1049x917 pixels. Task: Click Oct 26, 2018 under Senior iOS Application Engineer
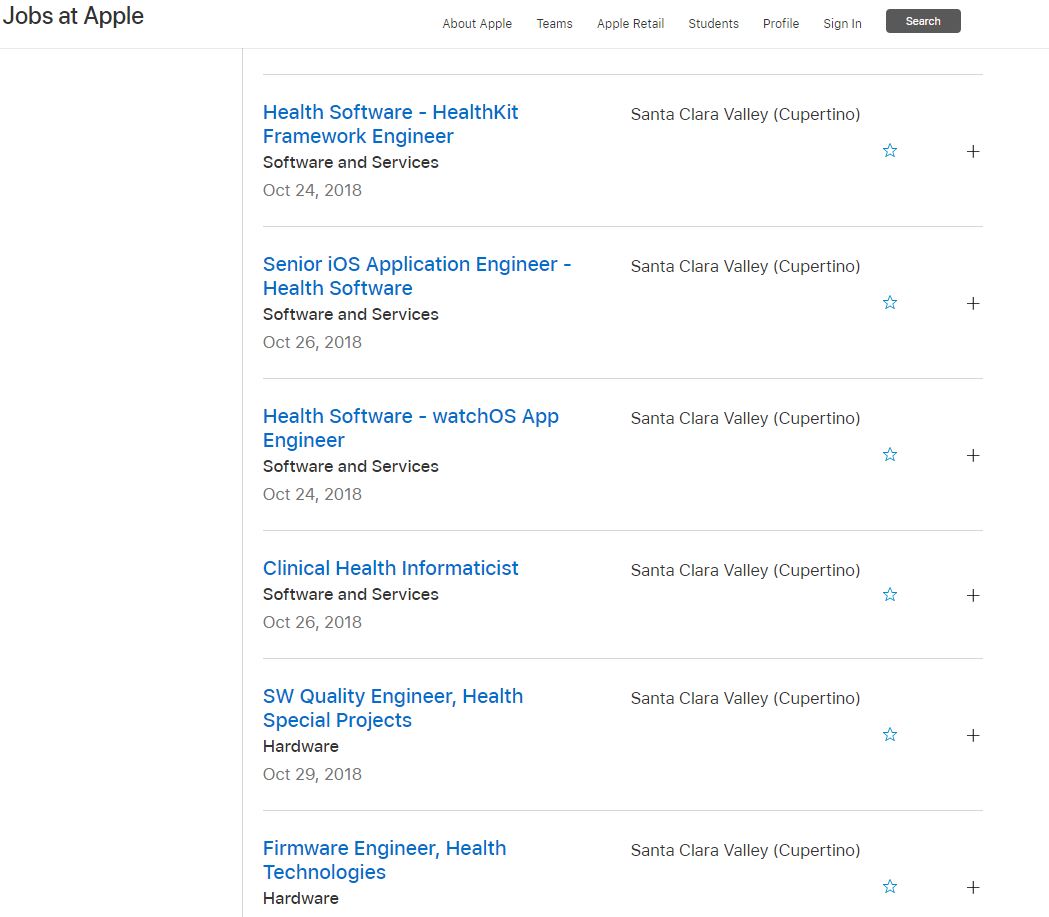click(x=312, y=342)
